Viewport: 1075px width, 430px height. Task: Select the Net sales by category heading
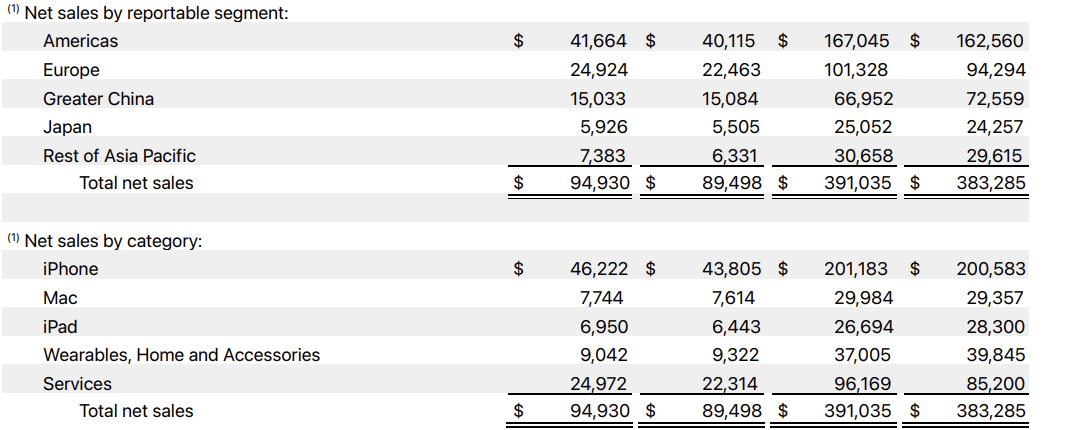(112, 241)
